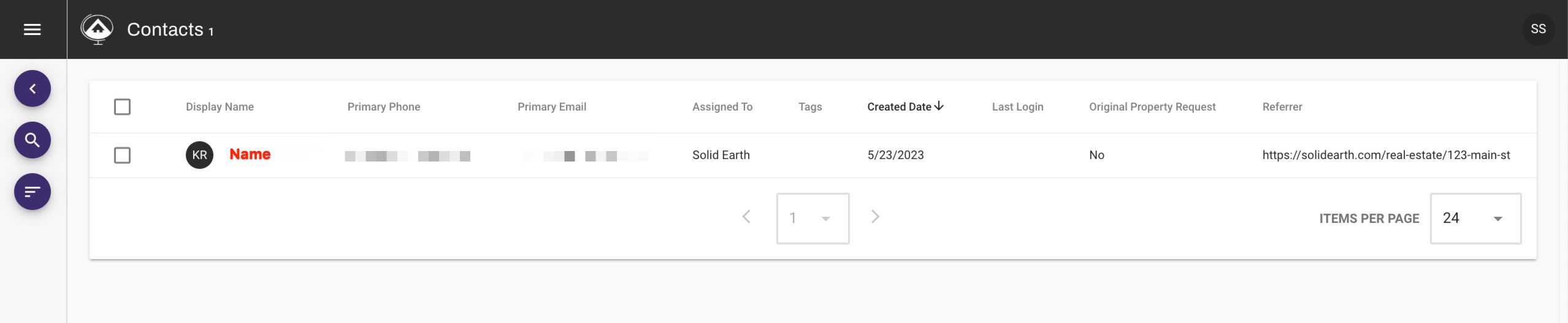This screenshot has width=1568, height=323.
Task: Open the contact's red Name link
Action: click(x=250, y=154)
